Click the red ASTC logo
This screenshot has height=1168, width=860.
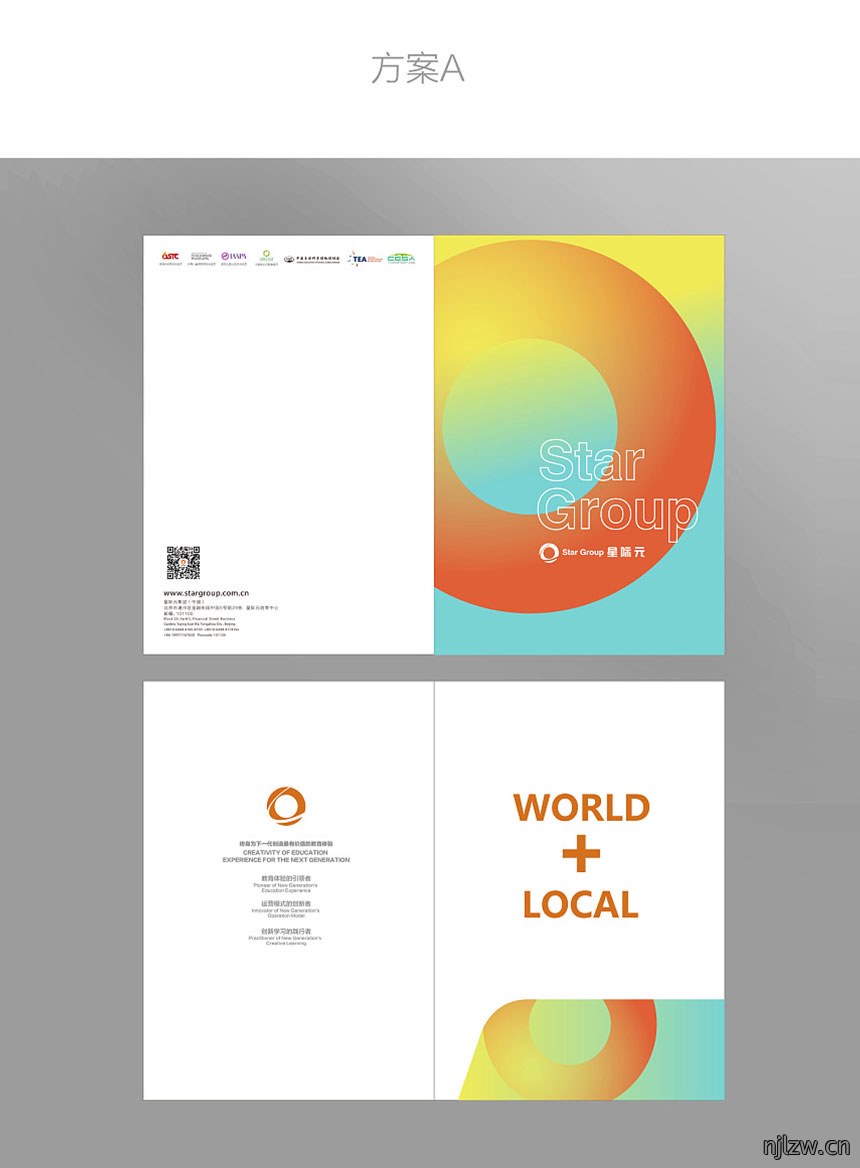[x=170, y=257]
